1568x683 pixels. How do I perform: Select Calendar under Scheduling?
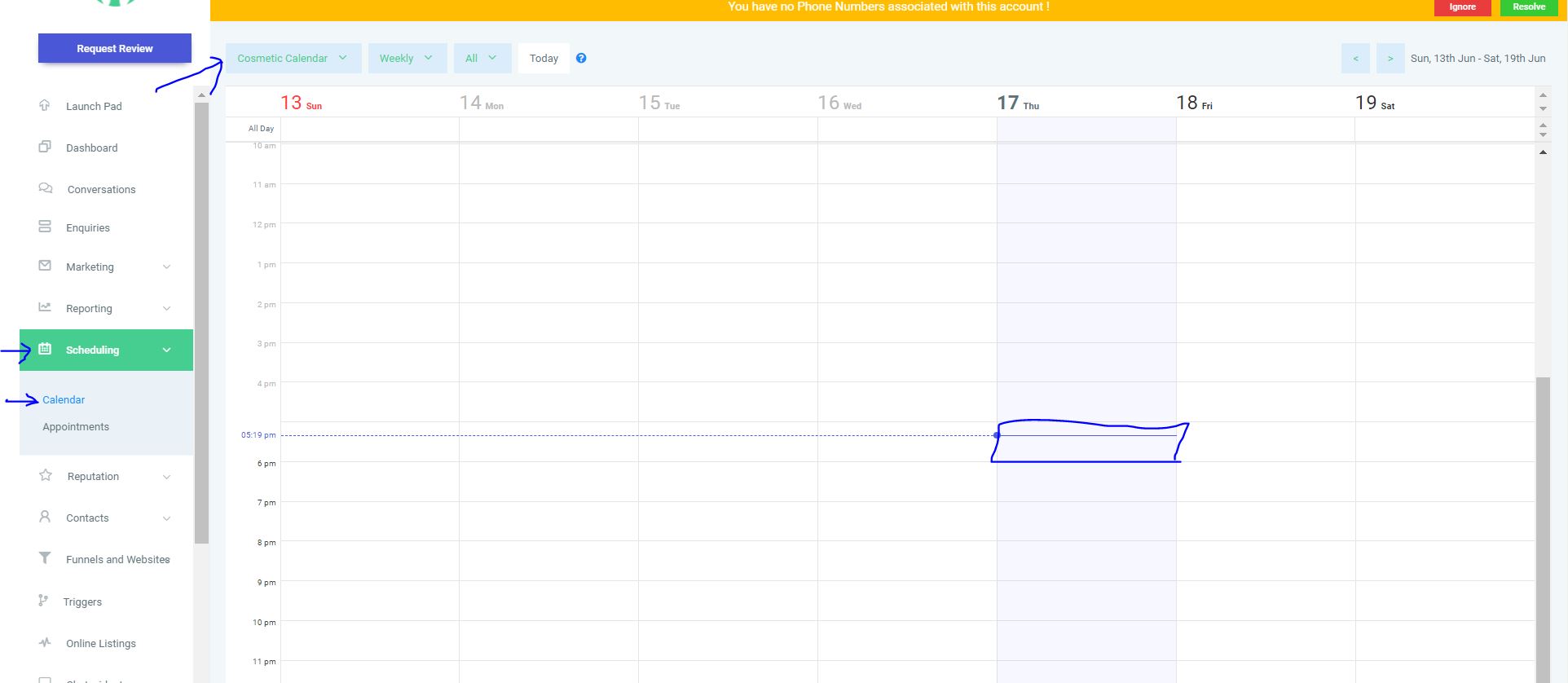coord(64,399)
